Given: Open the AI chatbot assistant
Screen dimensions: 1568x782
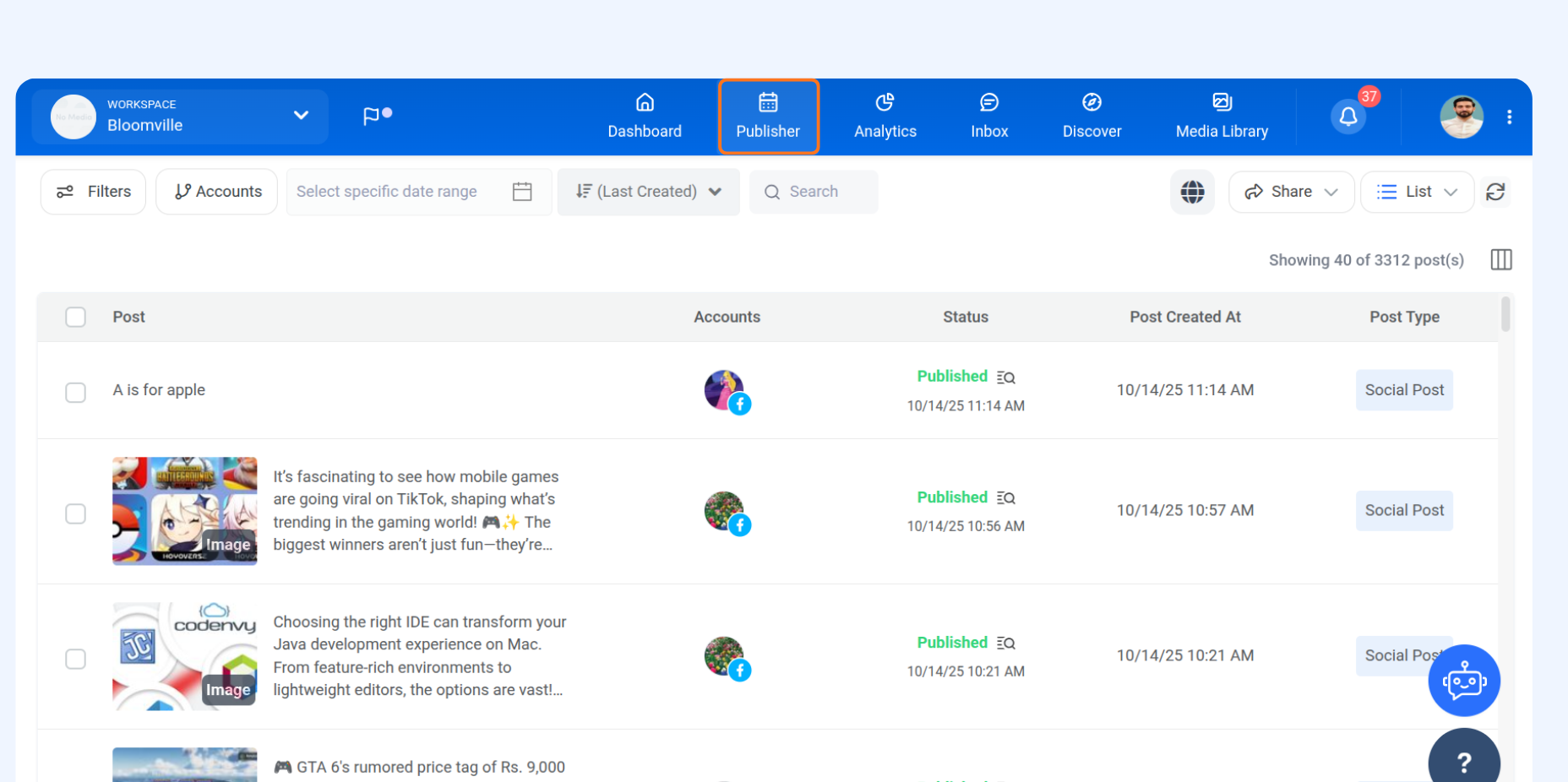Looking at the screenshot, I should click(1464, 681).
